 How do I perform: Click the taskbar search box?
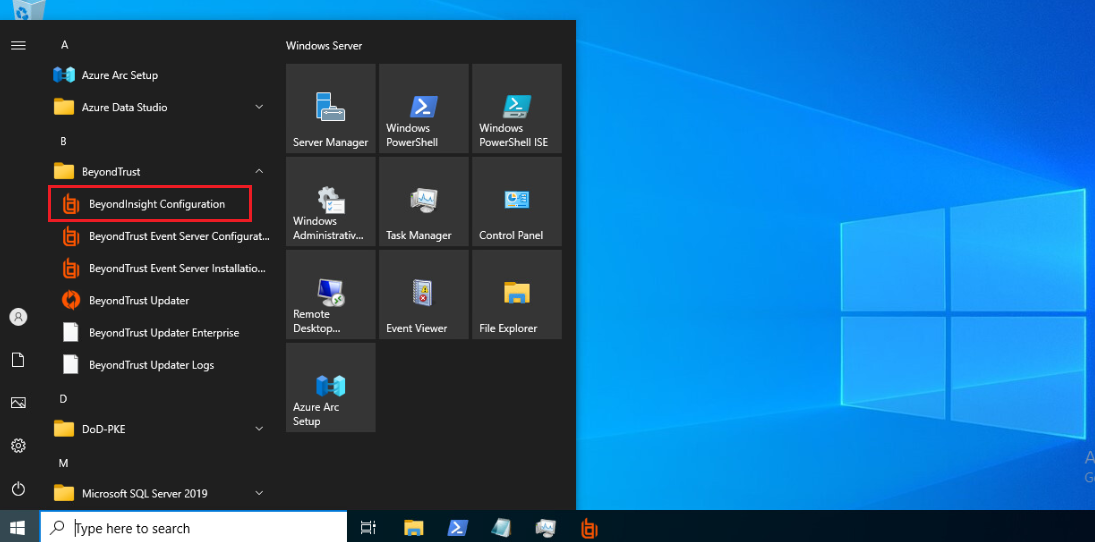pyautogui.click(x=193, y=528)
